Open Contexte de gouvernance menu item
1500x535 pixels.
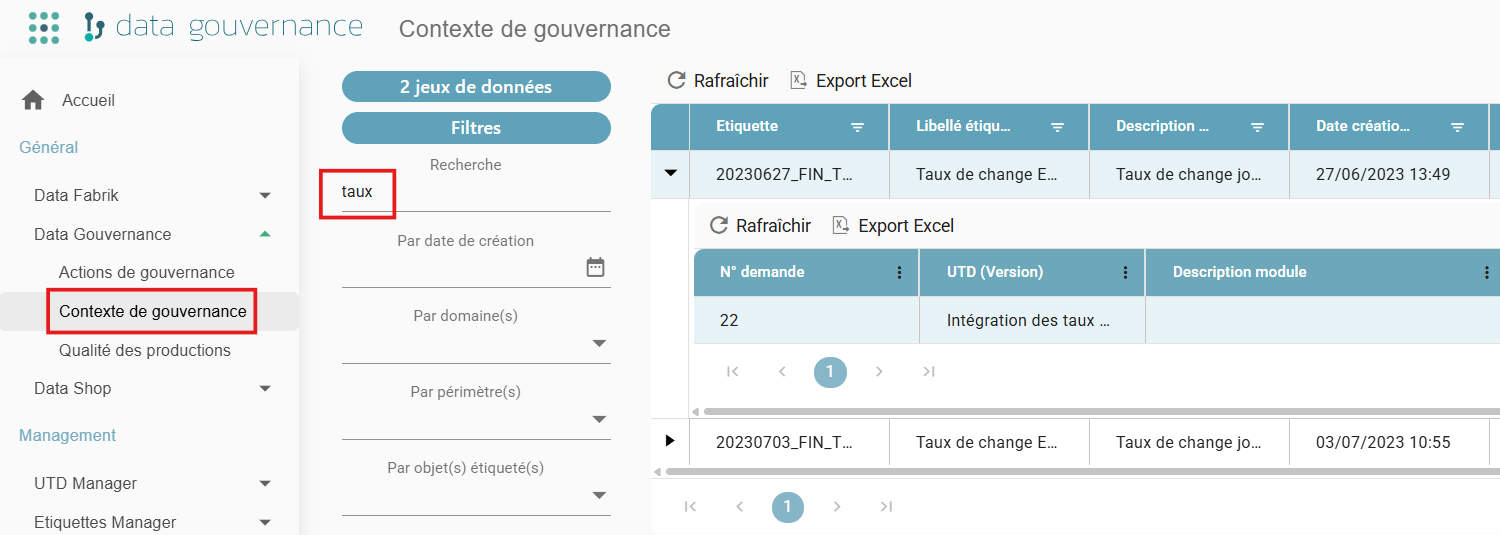152,311
